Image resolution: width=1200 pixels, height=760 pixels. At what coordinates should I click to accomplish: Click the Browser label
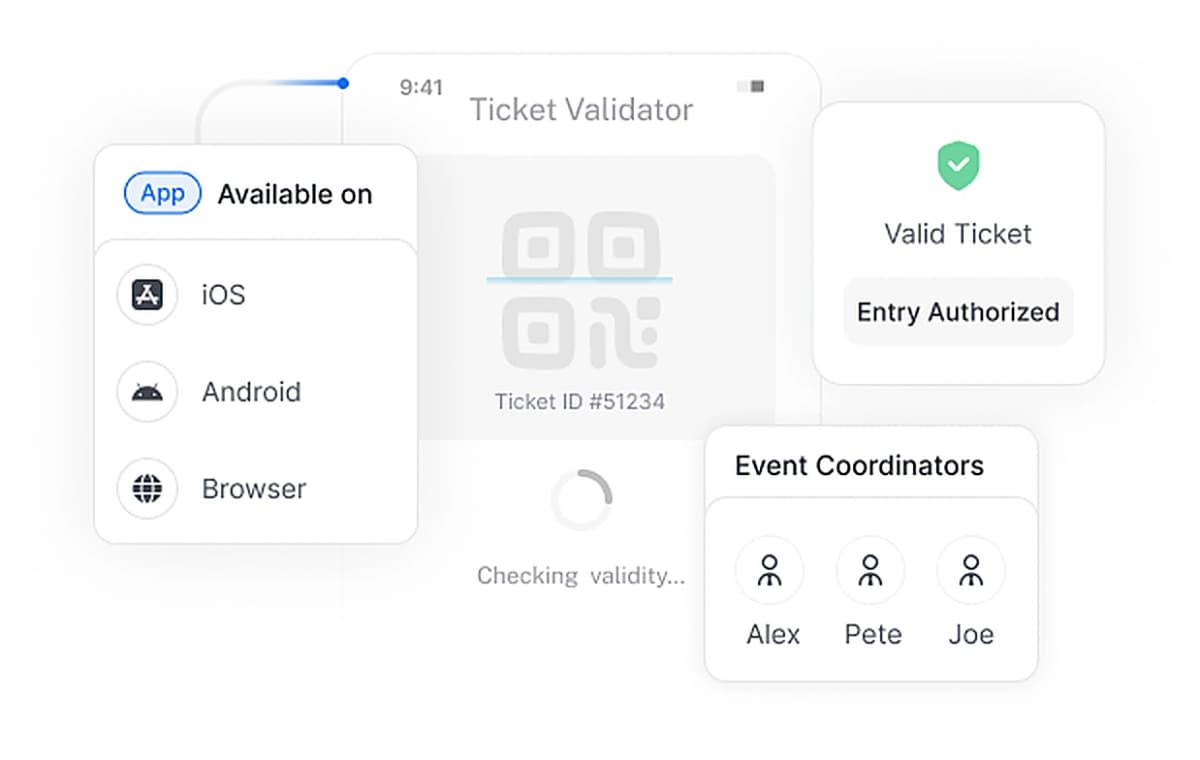point(254,489)
